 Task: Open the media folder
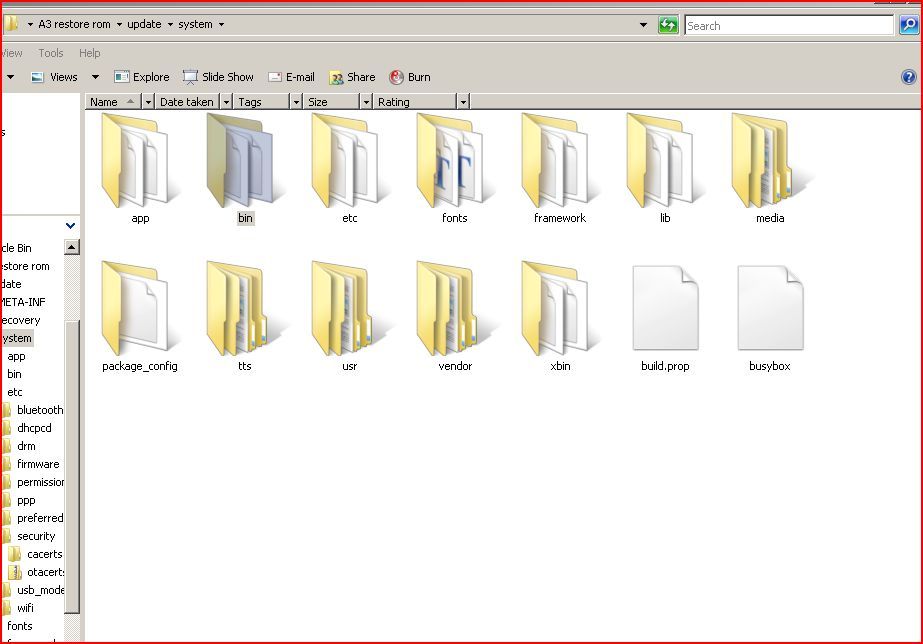click(x=769, y=160)
